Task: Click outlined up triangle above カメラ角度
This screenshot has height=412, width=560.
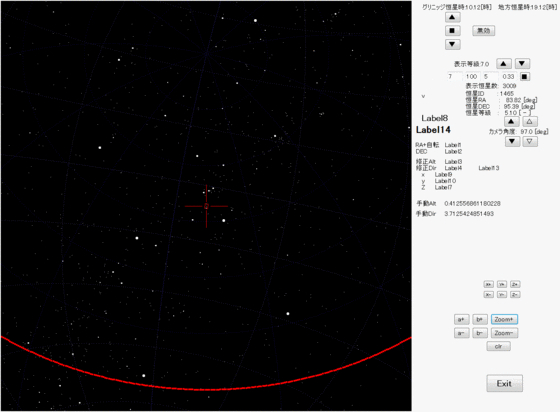Action: pyautogui.click(x=530, y=121)
